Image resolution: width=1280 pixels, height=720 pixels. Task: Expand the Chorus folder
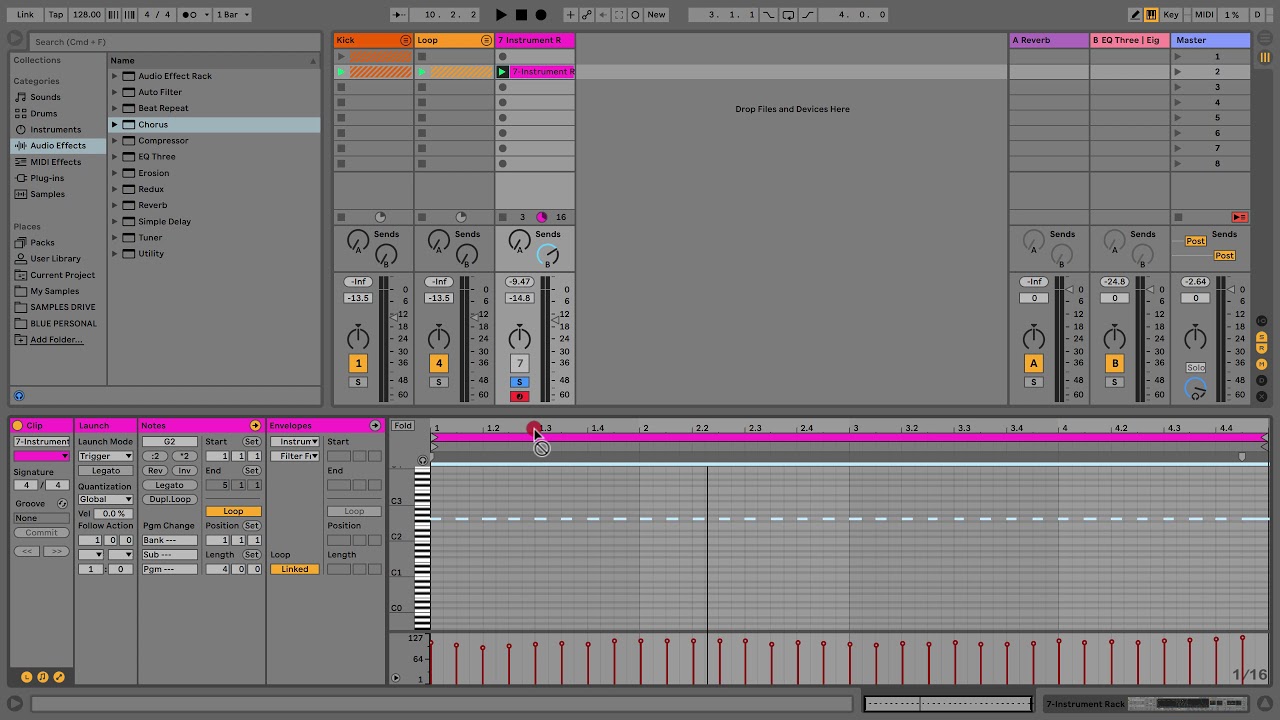click(x=114, y=124)
